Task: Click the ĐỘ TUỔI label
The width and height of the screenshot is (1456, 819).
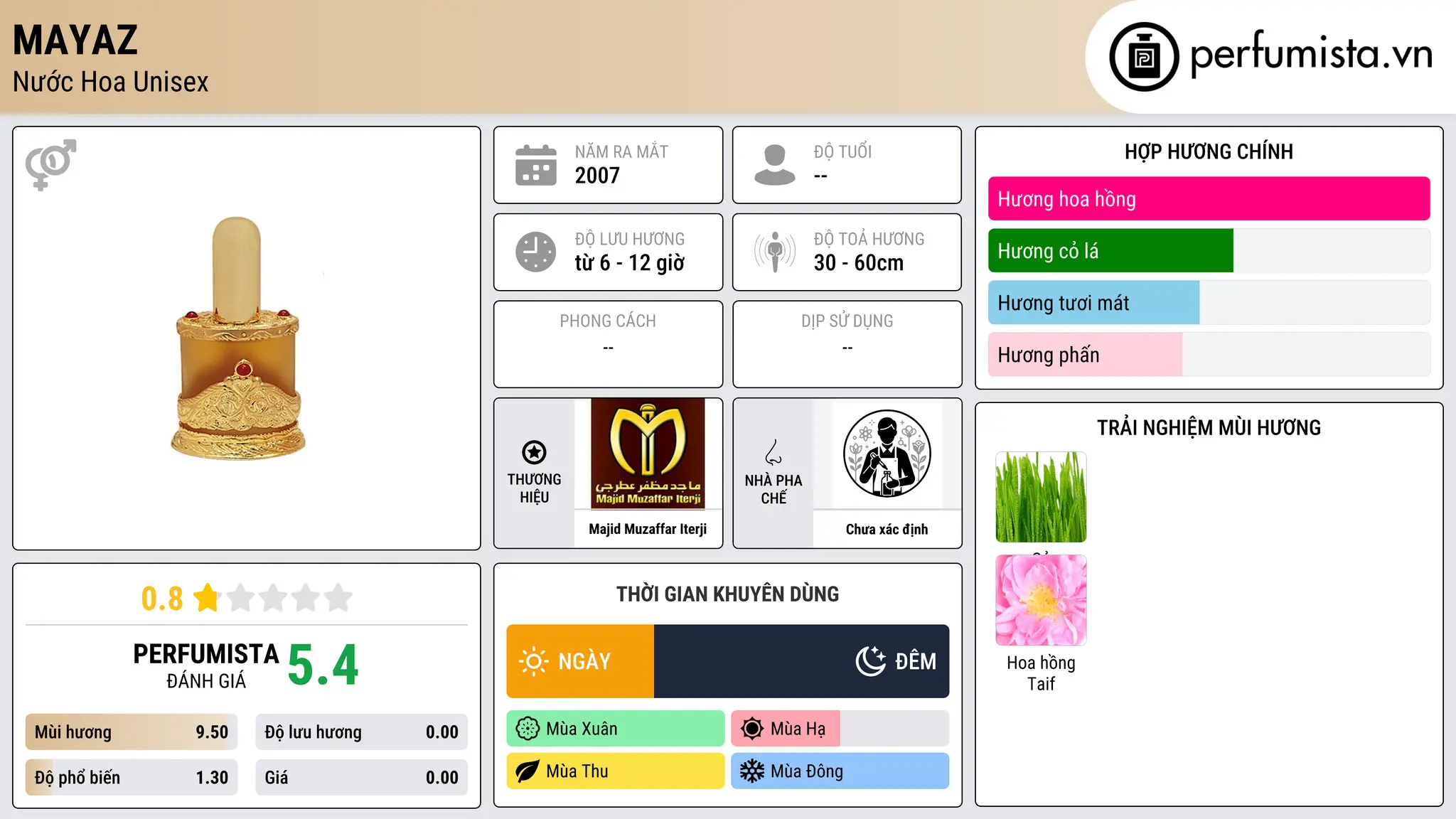Action: click(x=842, y=151)
